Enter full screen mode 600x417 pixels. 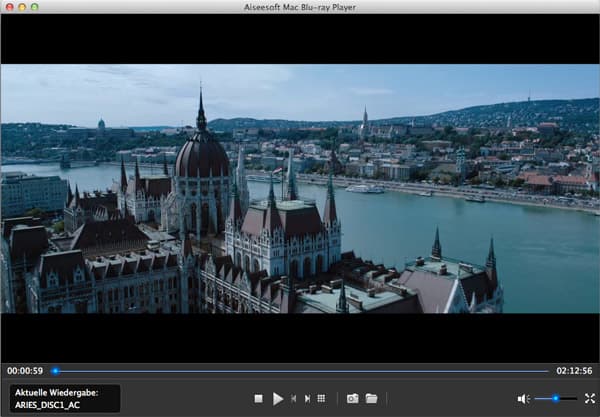click(x=589, y=398)
